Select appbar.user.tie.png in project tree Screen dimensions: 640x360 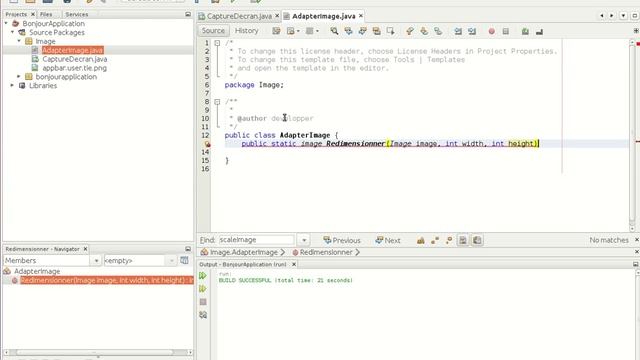75,68
